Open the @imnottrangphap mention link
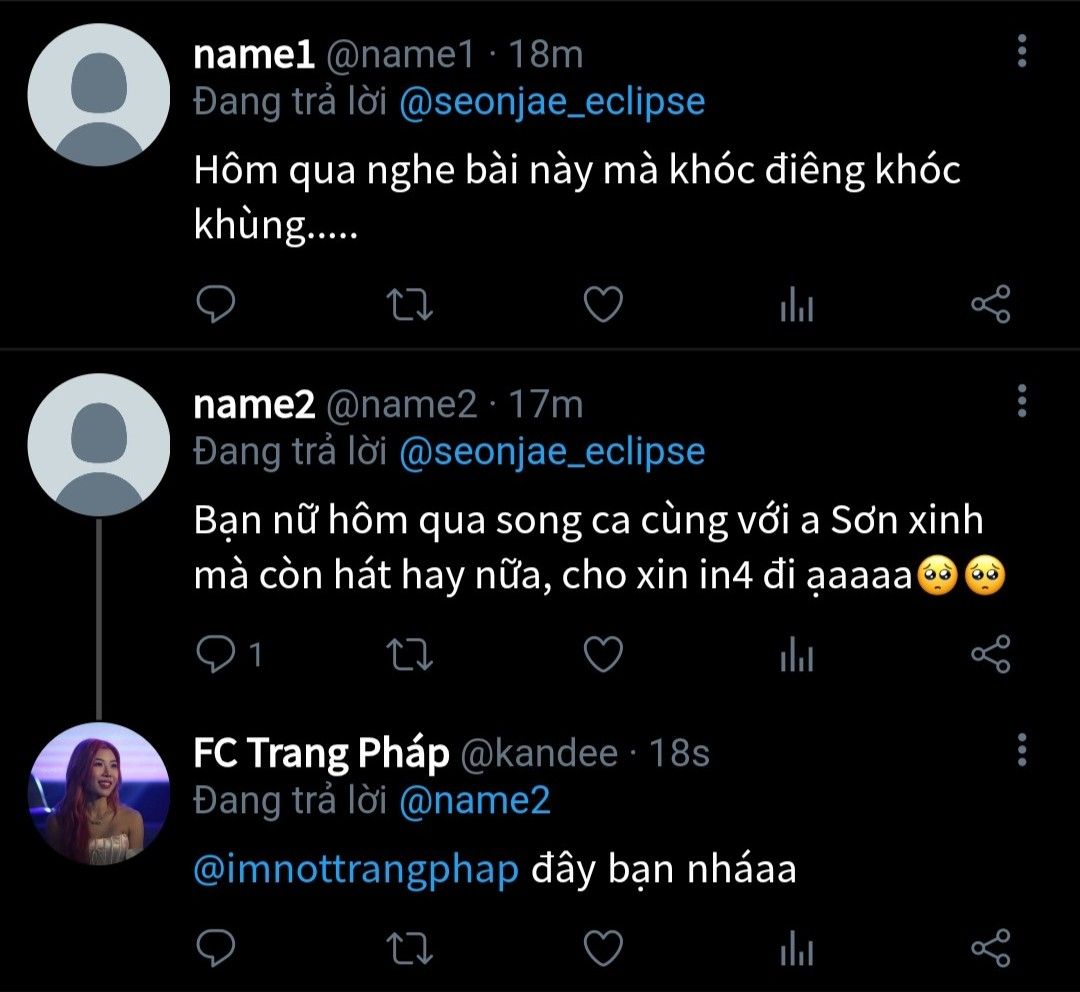The image size is (1080, 992). click(x=356, y=869)
